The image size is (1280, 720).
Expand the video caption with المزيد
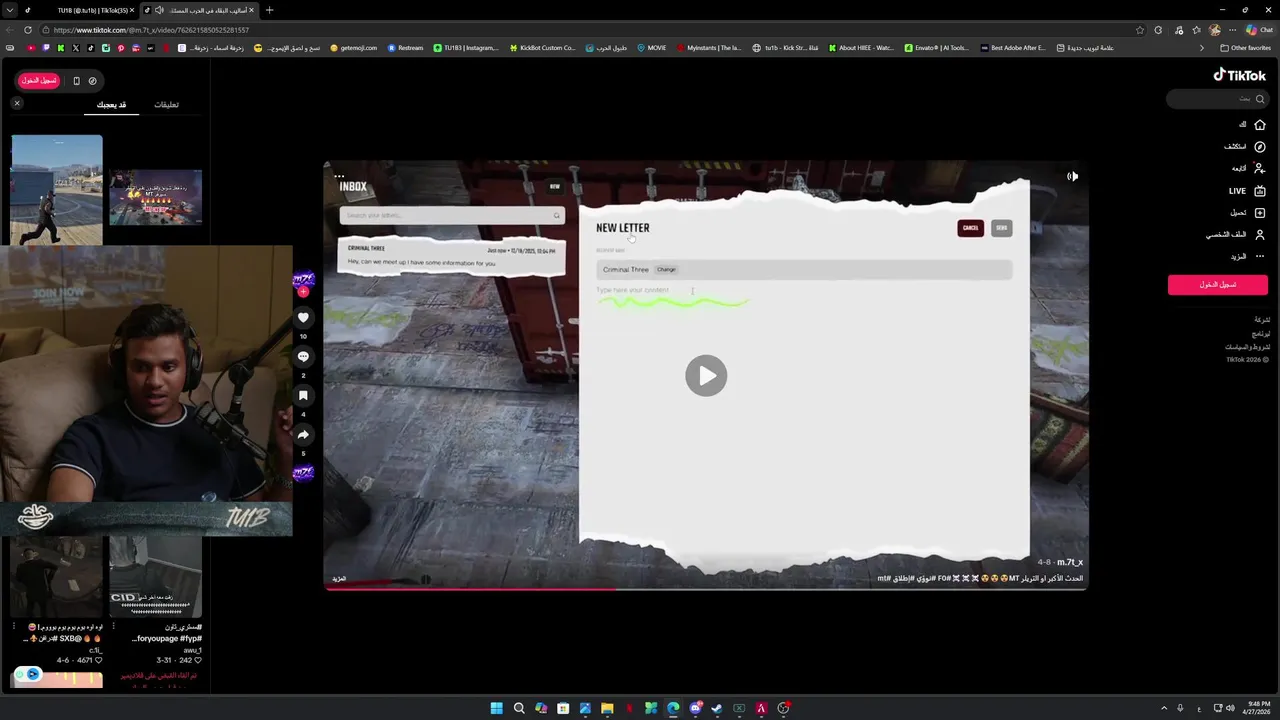pos(339,579)
